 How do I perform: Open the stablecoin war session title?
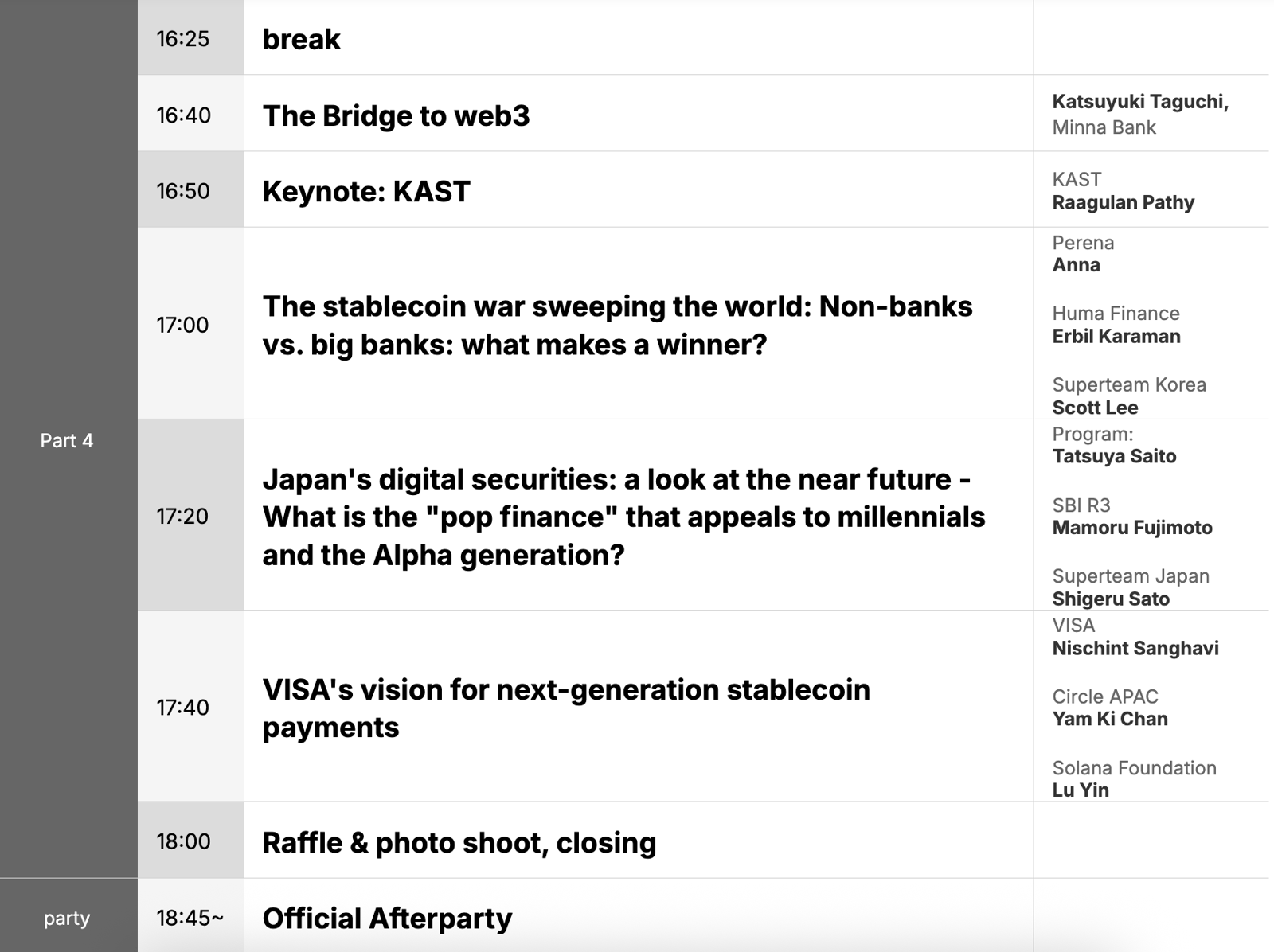pos(617,326)
